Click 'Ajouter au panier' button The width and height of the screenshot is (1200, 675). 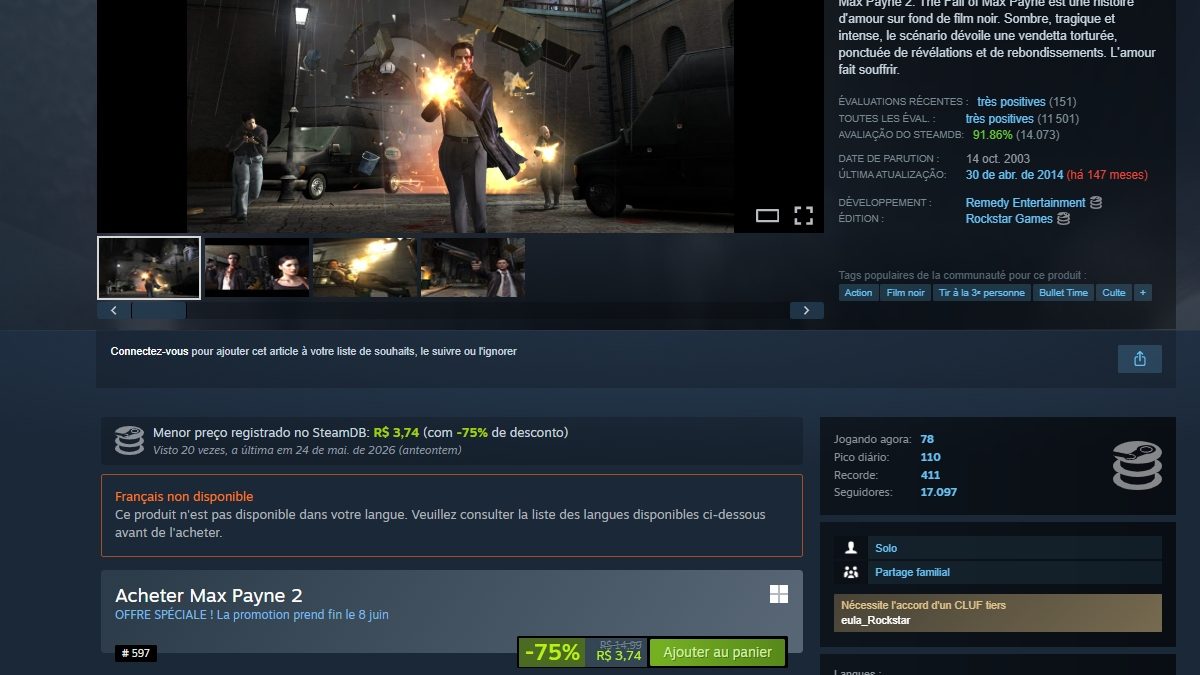[717, 653]
